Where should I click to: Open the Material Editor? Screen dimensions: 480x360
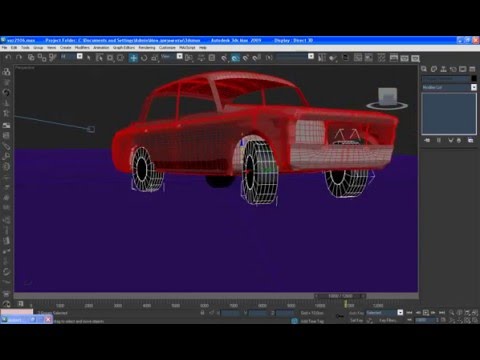(x=381, y=58)
